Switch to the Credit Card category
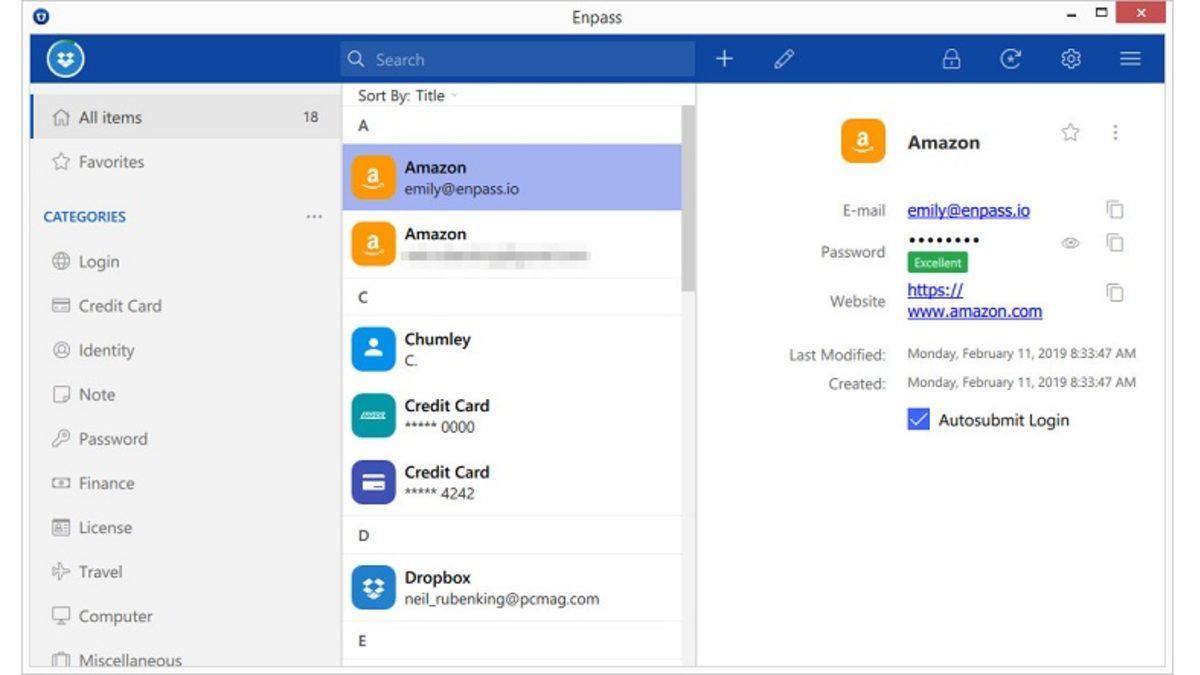Screen dimensions: 1200x675 pos(118,306)
